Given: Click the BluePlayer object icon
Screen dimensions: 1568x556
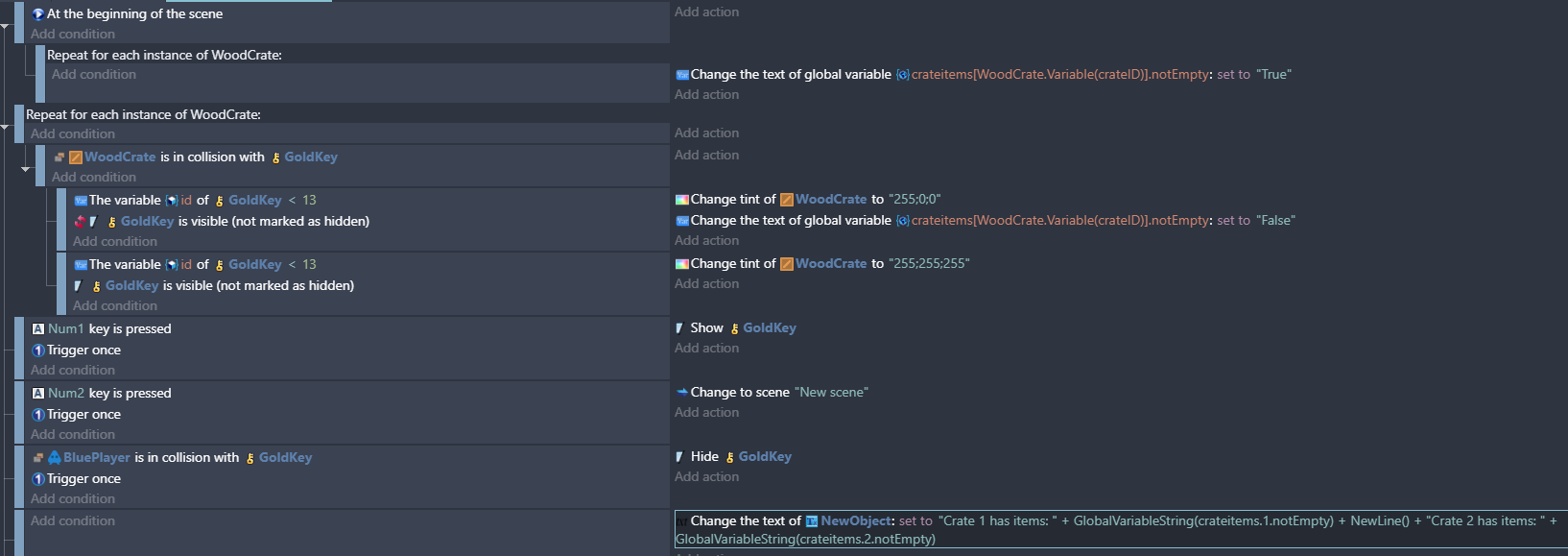Looking at the screenshot, I should tap(55, 458).
